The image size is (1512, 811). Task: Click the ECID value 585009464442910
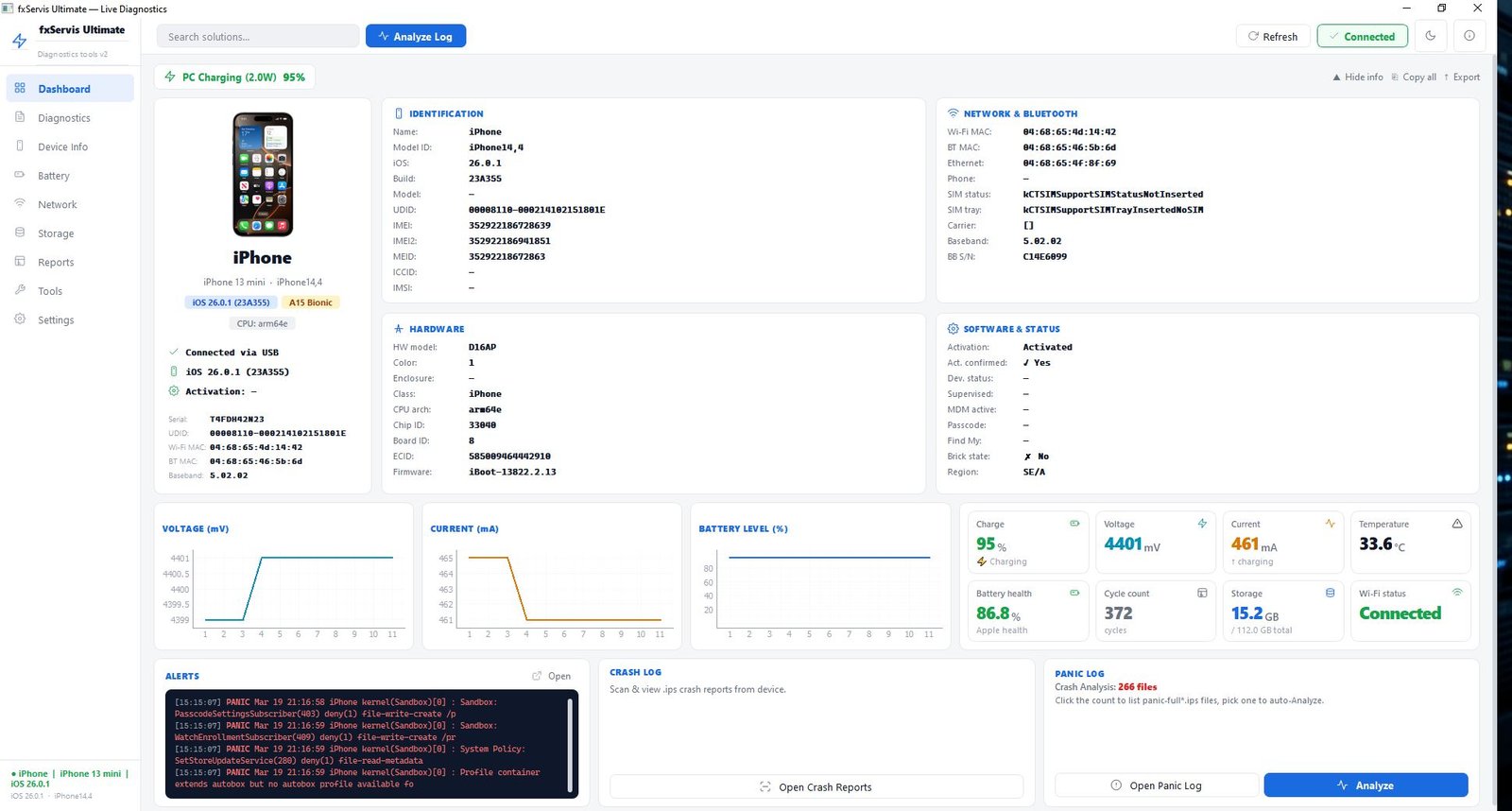click(509, 457)
